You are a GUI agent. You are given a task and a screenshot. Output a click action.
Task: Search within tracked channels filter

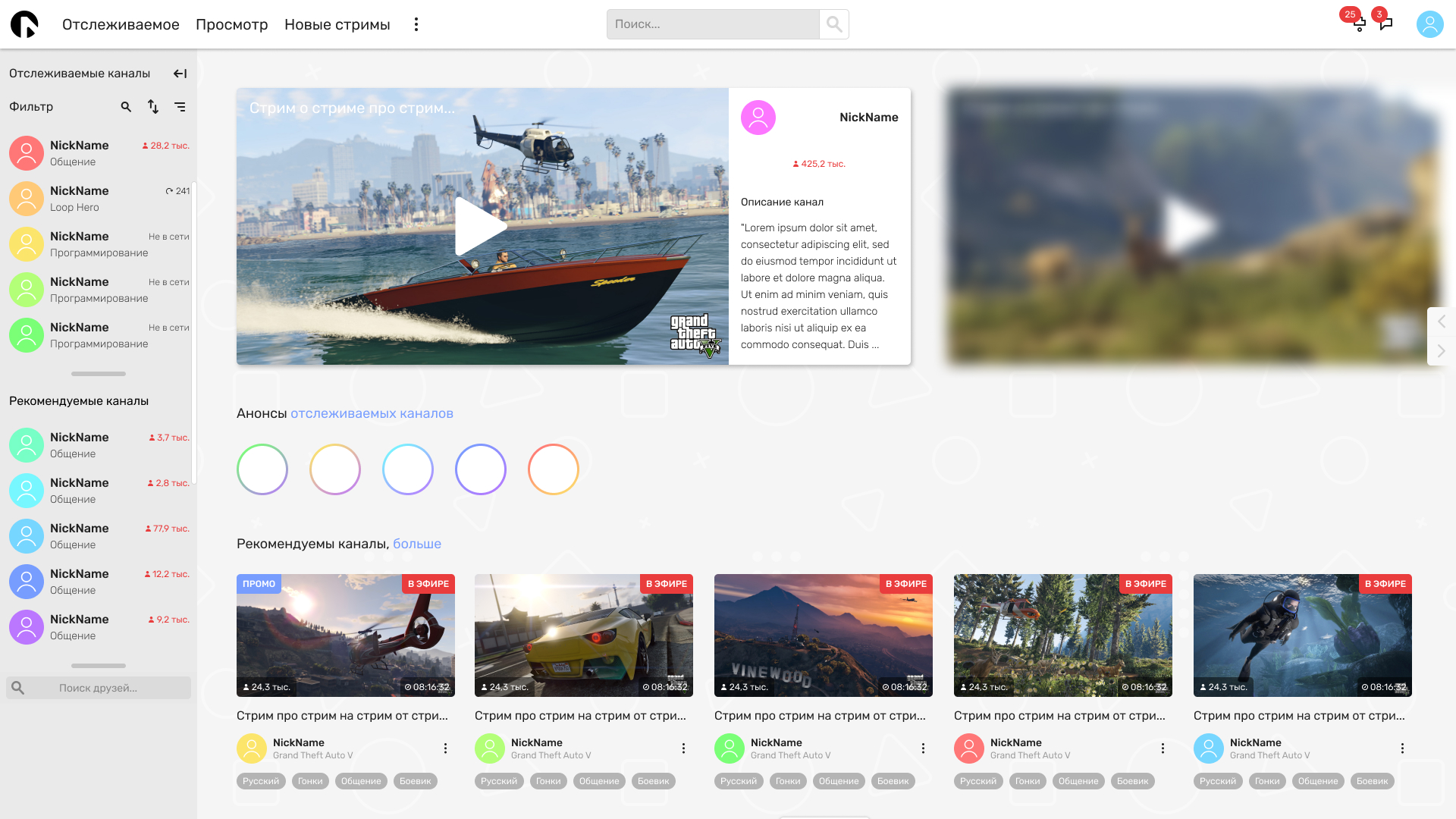click(126, 107)
